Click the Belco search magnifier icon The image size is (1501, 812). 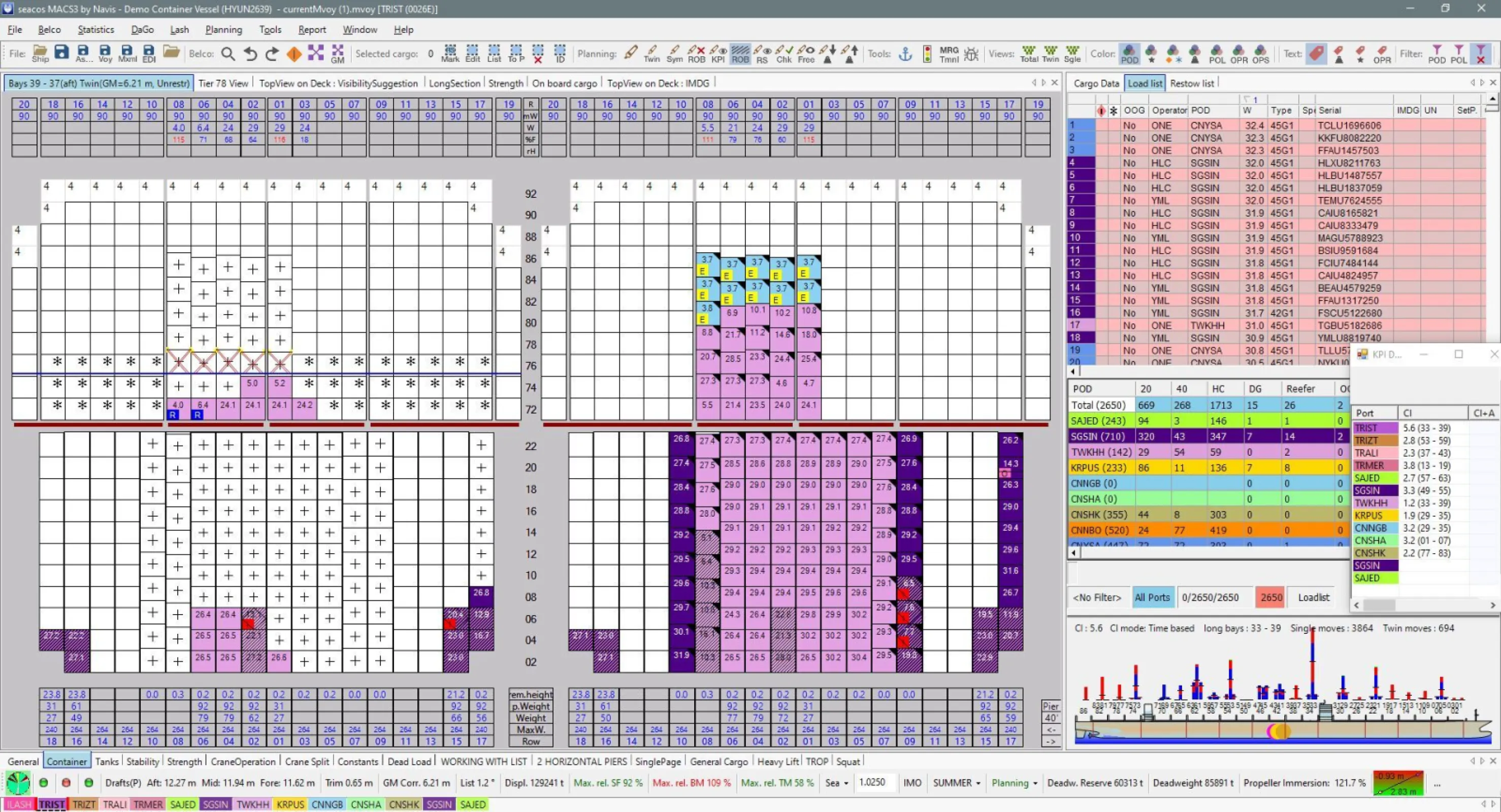(229, 54)
